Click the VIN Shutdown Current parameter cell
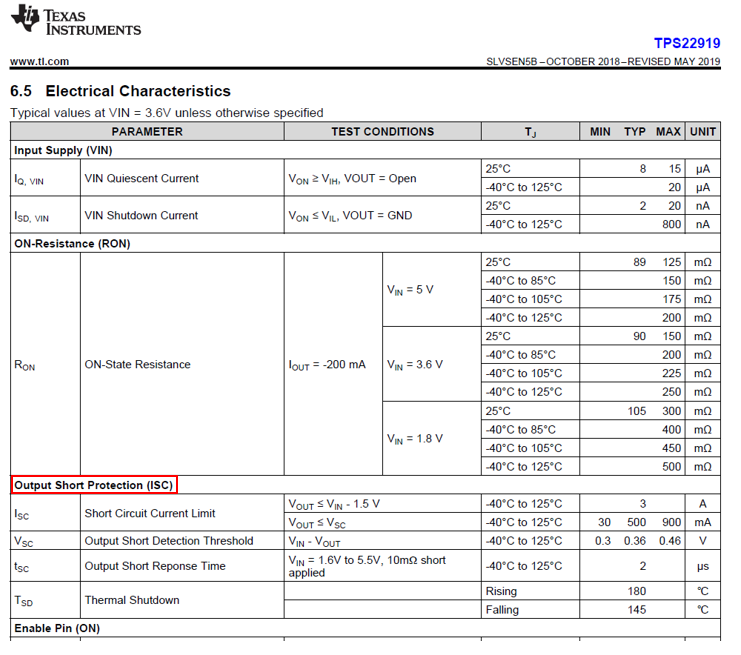 (182, 215)
